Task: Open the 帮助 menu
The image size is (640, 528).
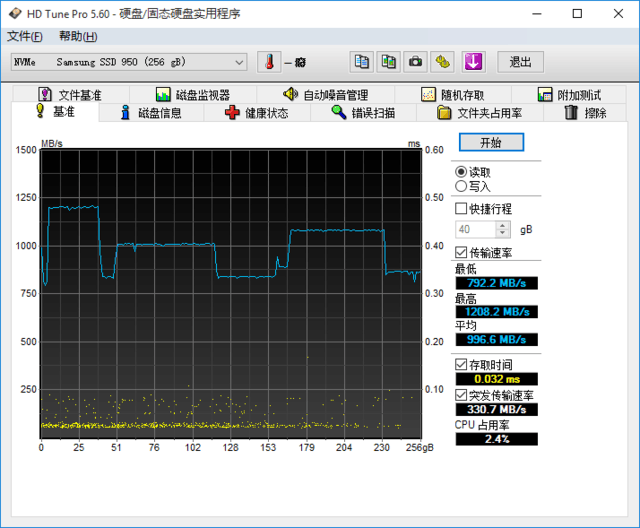Action: [78, 37]
